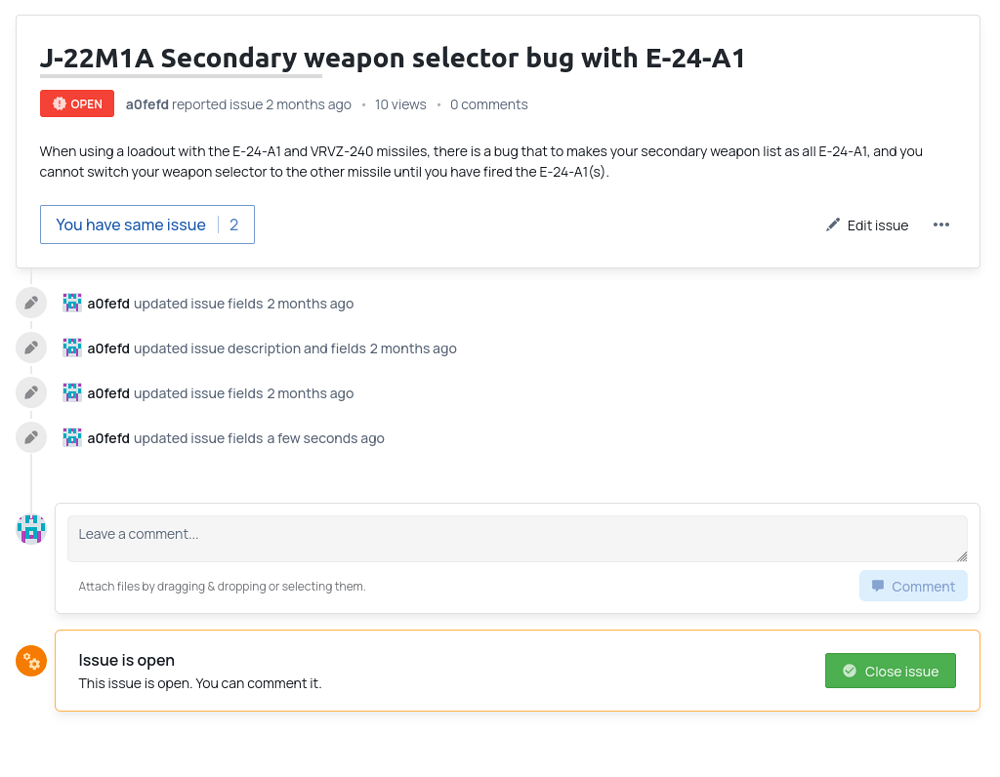Click the issue title heading

coord(392,58)
